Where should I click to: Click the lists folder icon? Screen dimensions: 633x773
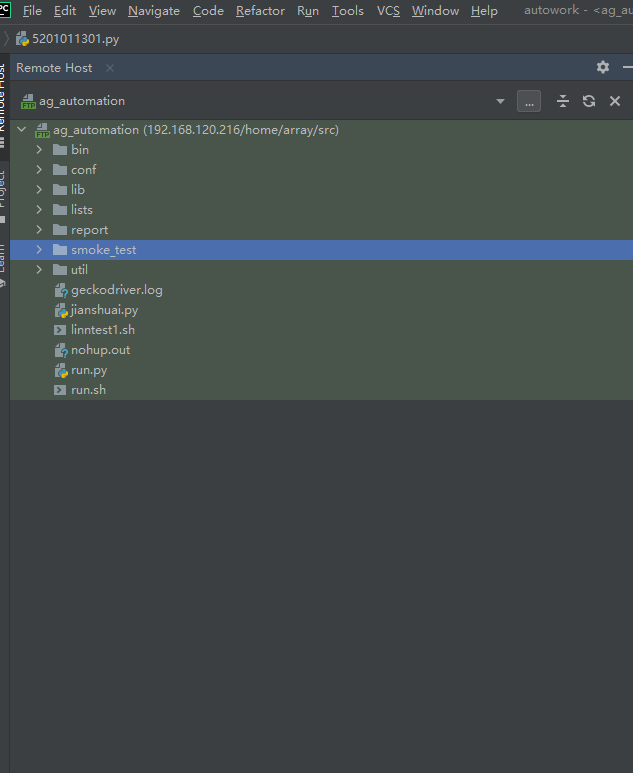[x=60, y=210]
